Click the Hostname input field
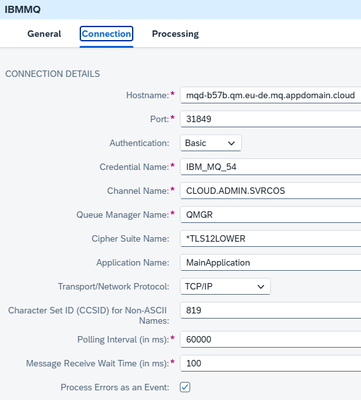Image resolution: width=361 pixels, height=400 pixels. pos(271,95)
